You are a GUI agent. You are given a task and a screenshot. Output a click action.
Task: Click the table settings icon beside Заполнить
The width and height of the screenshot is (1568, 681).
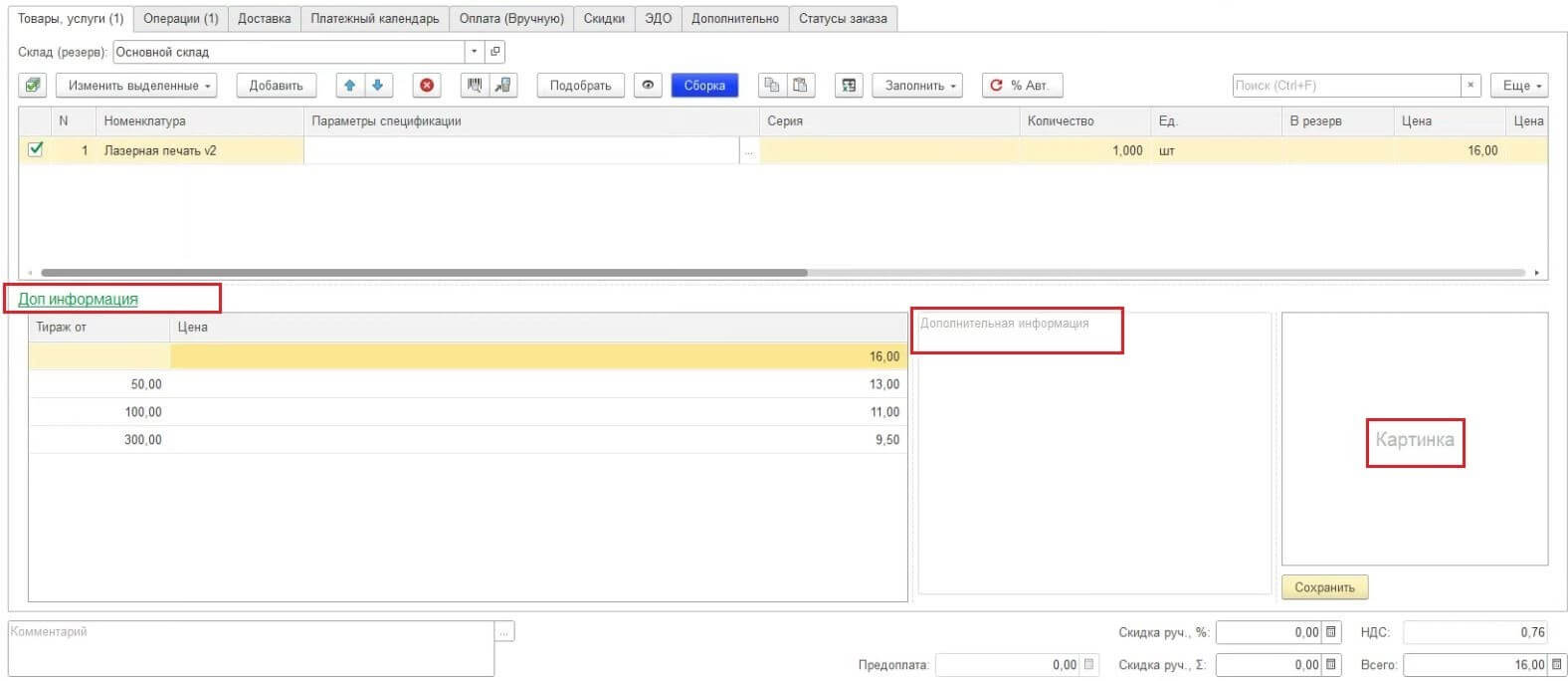tap(849, 86)
